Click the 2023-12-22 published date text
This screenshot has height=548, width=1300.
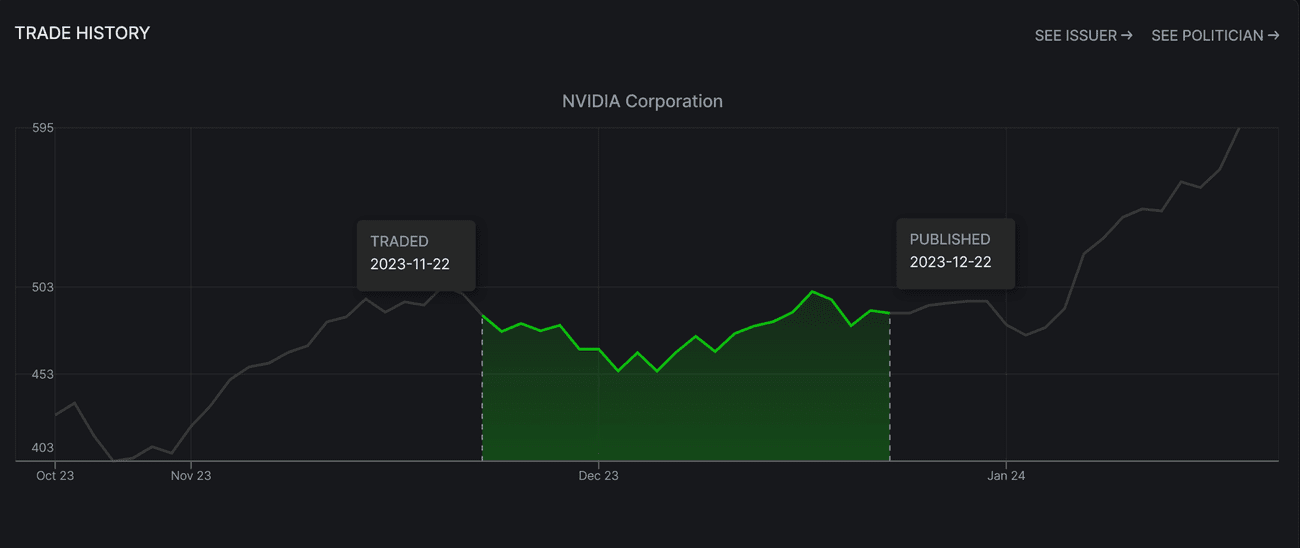[950, 261]
